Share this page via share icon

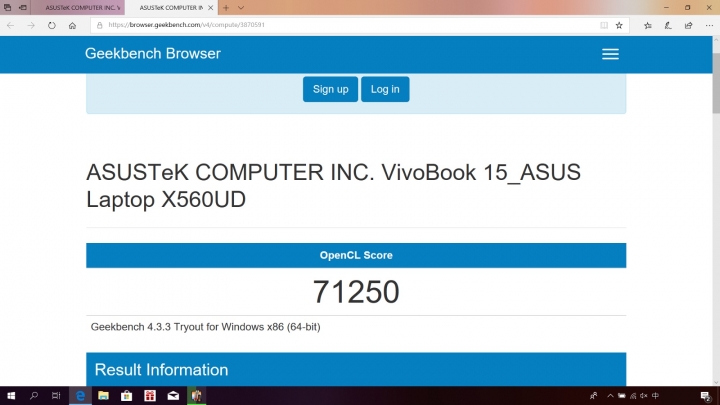tap(688, 25)
